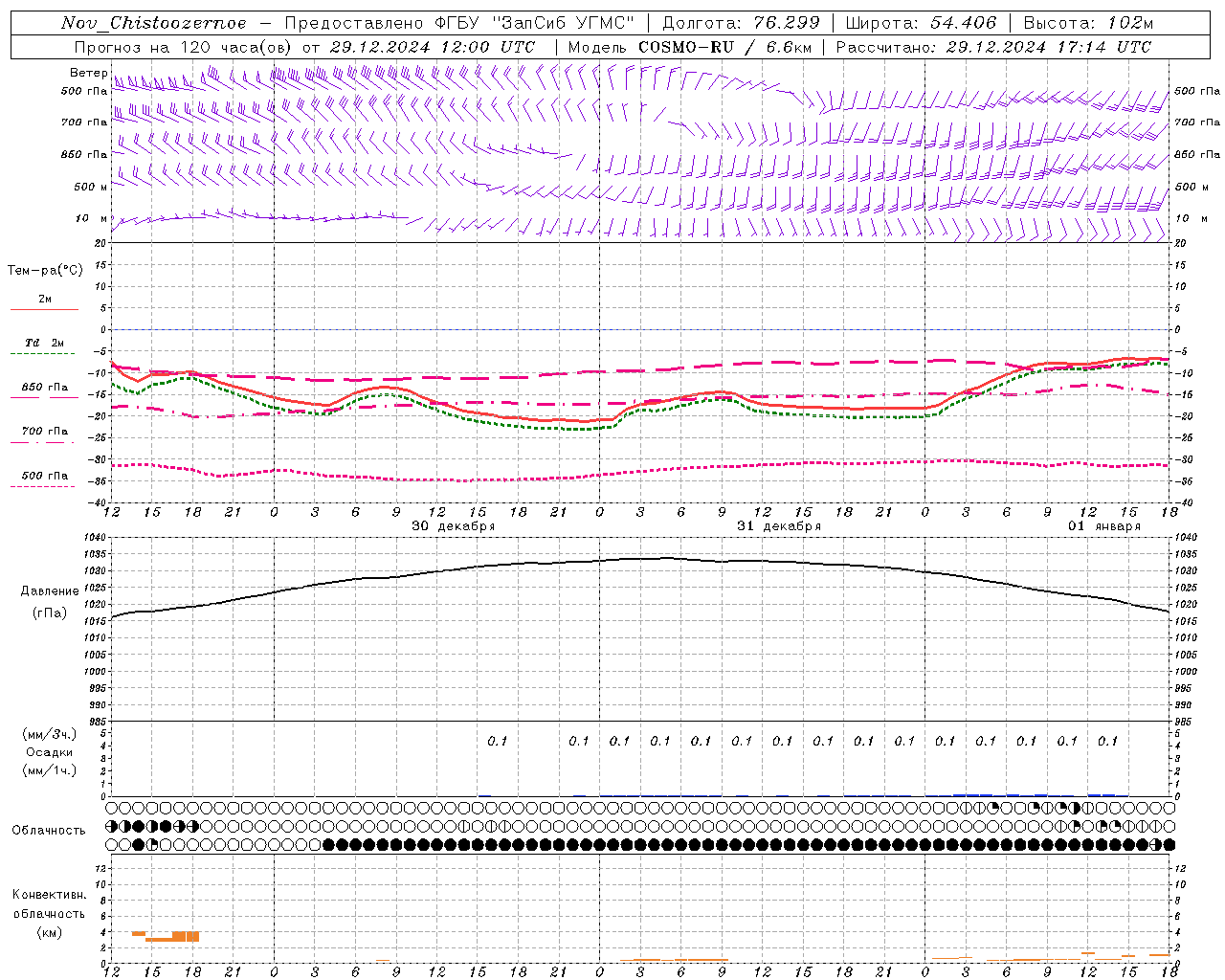
Task: Click the "Высота: 102м" elevation text
Action: point(1088,23)
